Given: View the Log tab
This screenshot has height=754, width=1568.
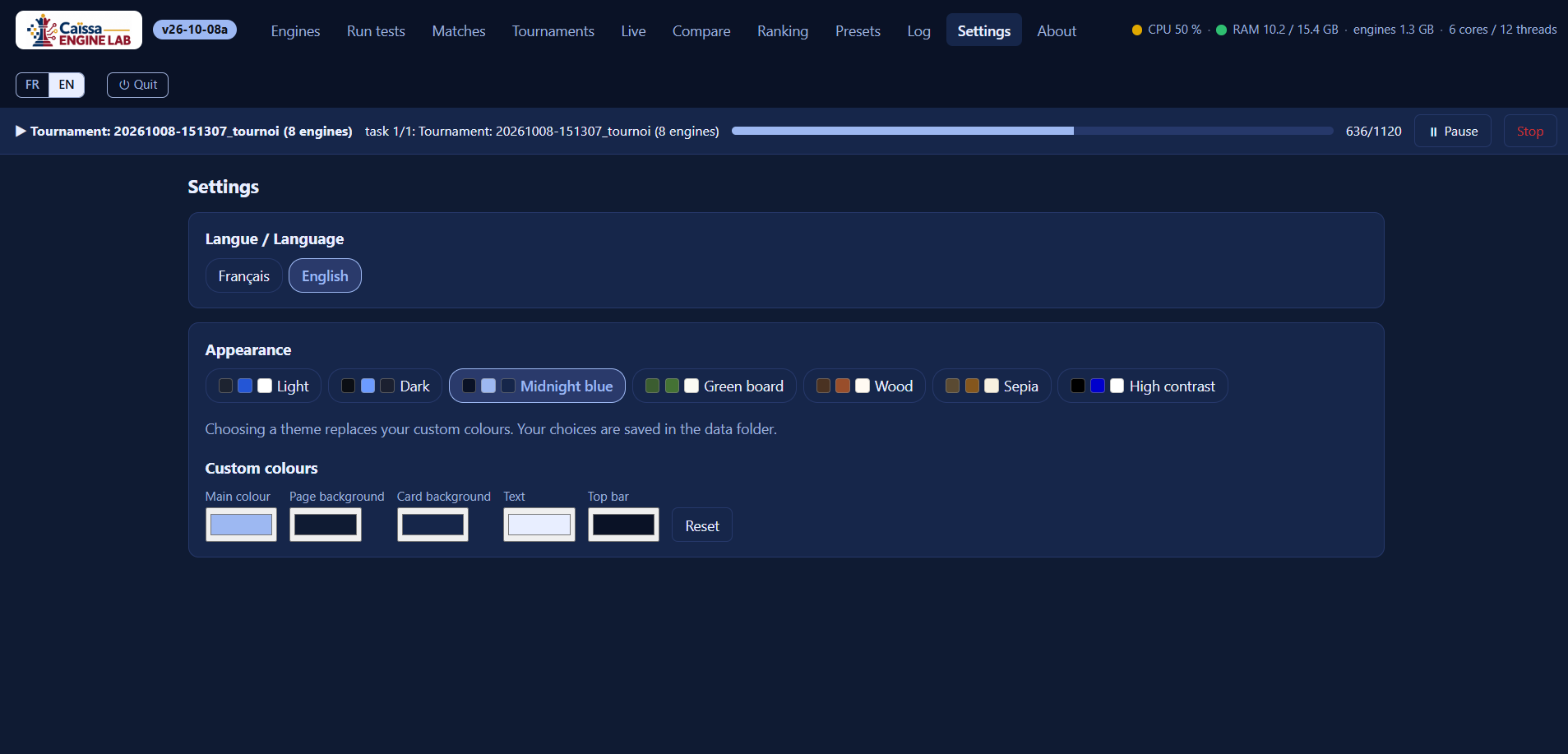Looking at the screenshot, I should coord(918,30).
